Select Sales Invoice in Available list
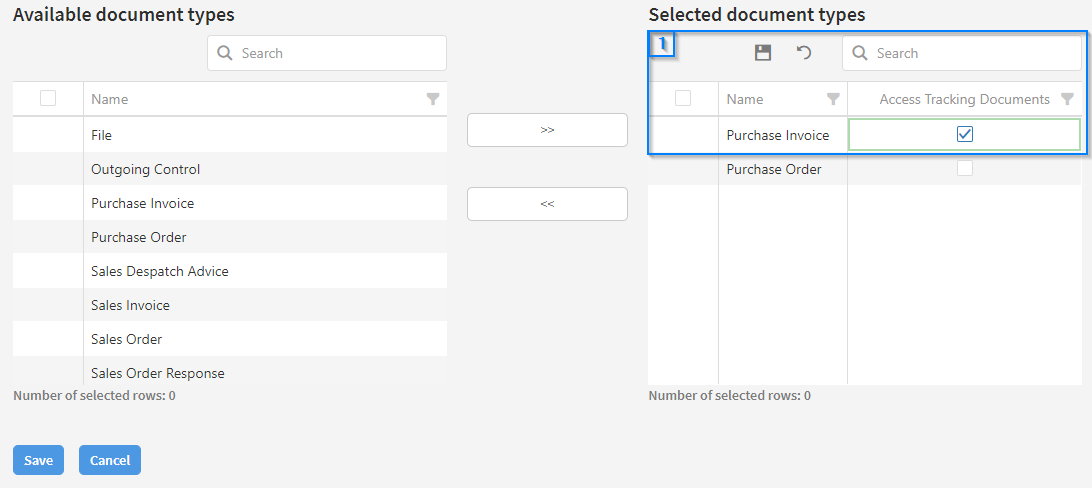1092x488 pixels. [x=130, y=305]
